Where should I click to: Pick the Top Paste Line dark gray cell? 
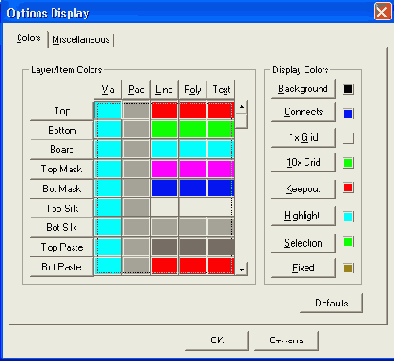164,247
